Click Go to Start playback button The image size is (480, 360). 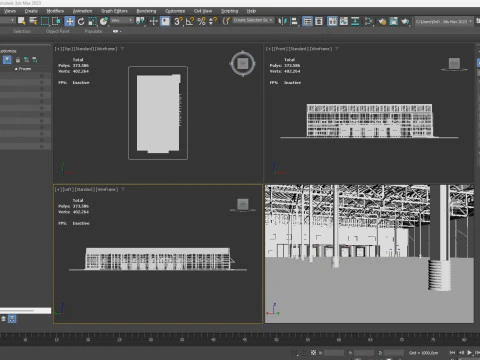pos(452,352)
